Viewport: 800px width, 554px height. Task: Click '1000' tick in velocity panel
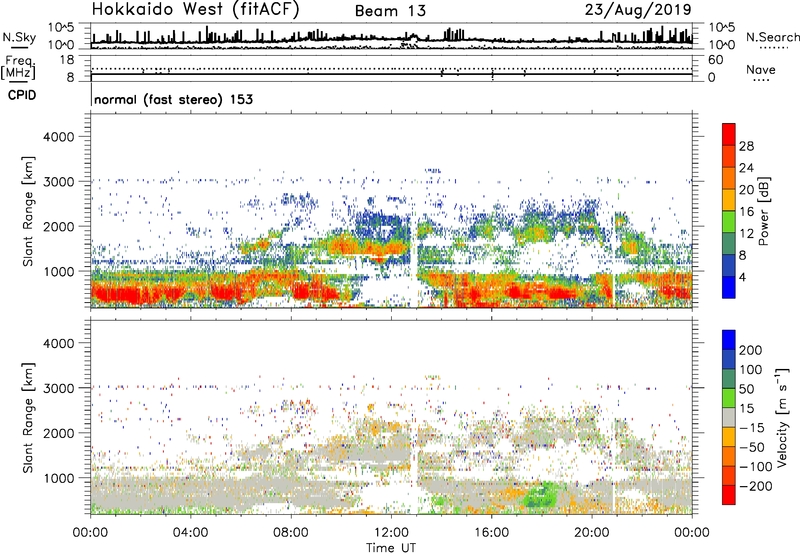point(59,478)
